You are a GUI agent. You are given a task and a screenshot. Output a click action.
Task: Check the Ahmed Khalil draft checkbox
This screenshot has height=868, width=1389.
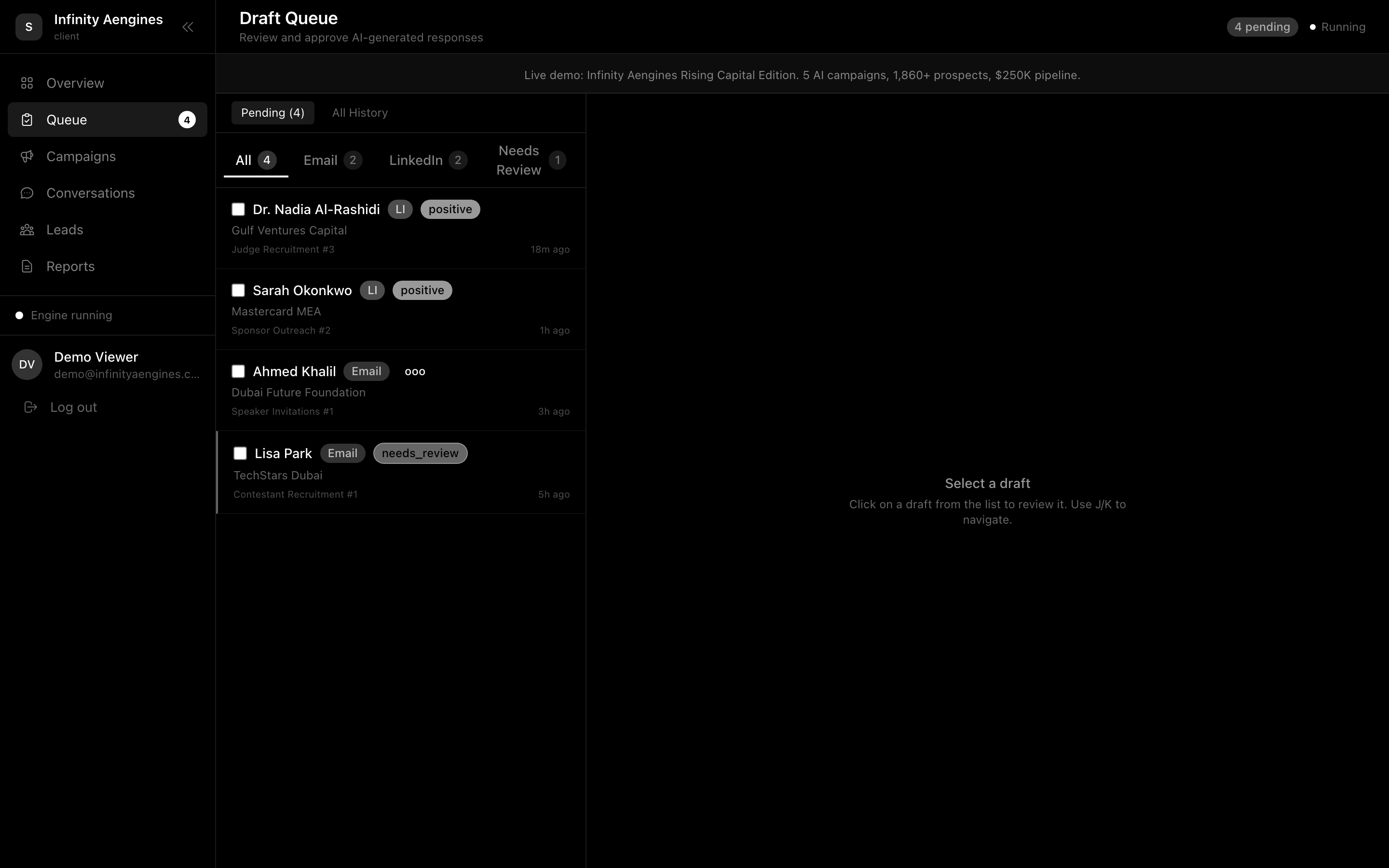238,371
